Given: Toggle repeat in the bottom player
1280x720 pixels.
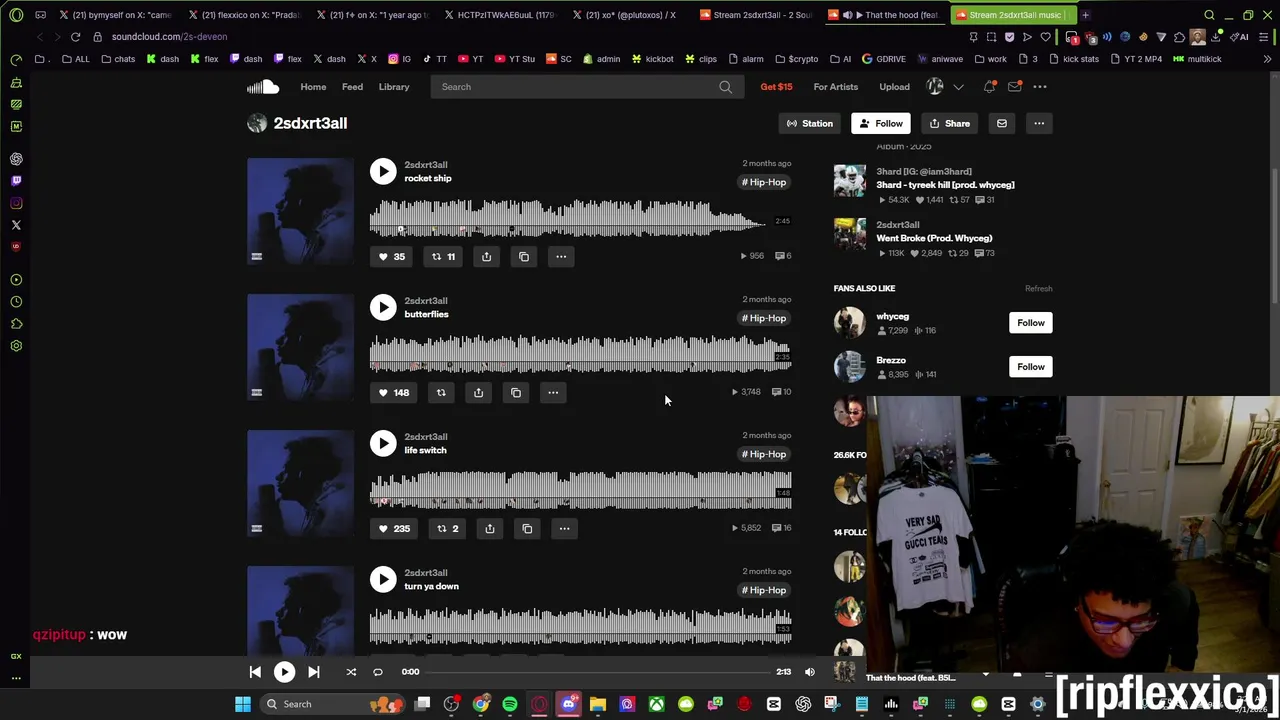Looking at the screenshot, I should (378, 672).
